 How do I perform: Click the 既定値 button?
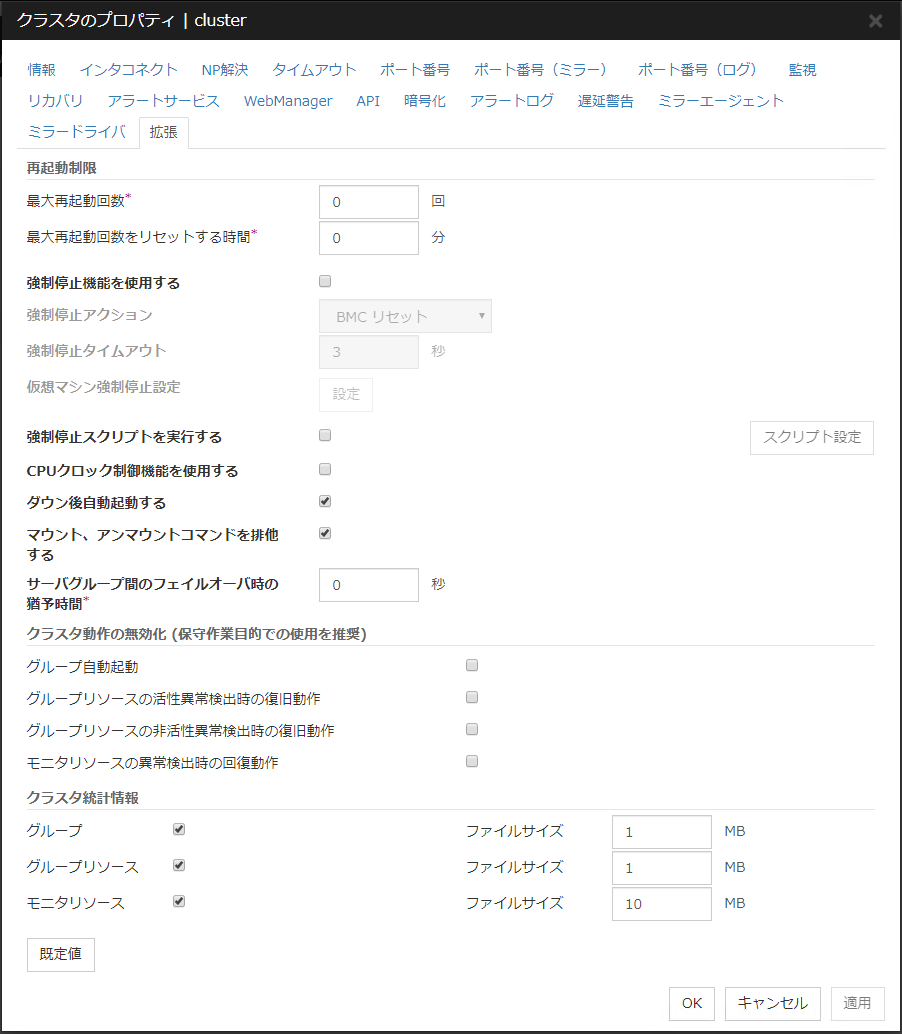click(61, 954)
